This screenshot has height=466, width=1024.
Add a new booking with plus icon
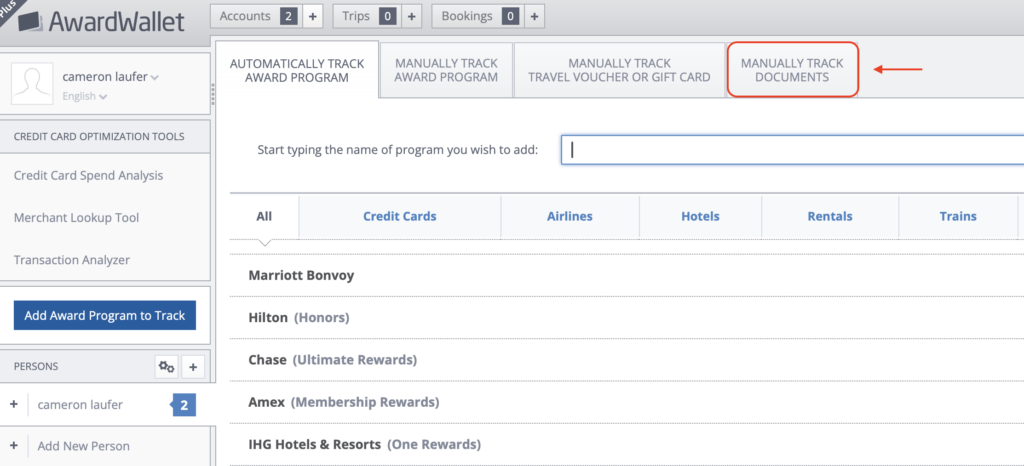534,16
